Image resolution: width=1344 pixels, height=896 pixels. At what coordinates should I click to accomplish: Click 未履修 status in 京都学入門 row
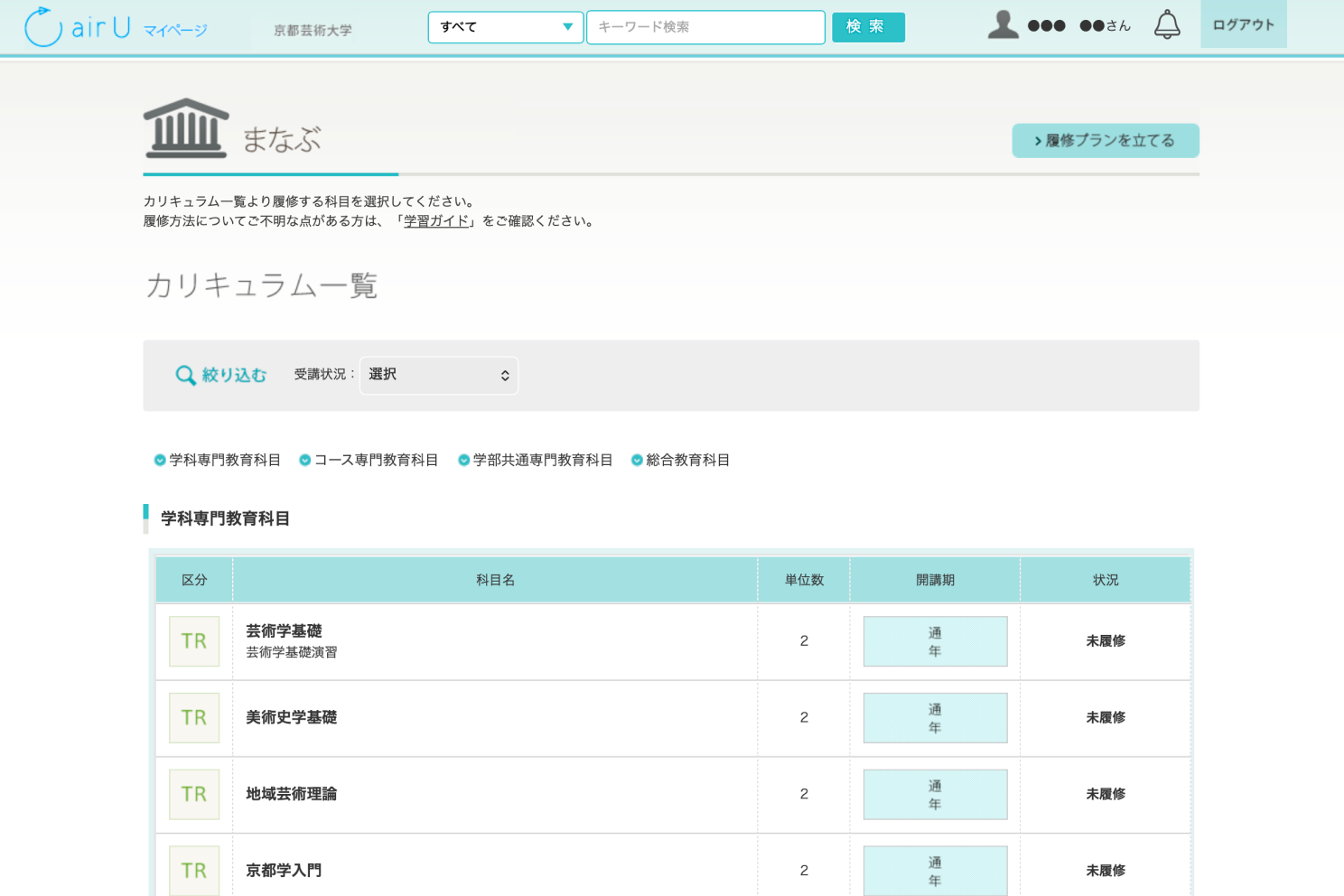[x=1106, y=871]
